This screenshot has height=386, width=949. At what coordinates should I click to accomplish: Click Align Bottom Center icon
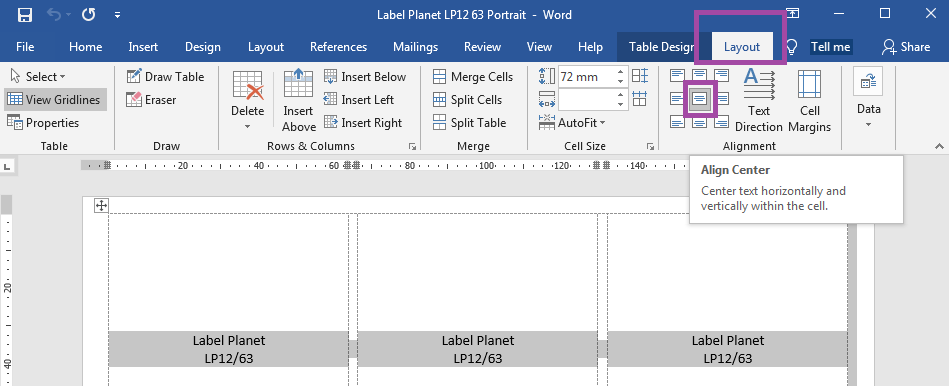[700, 122]
